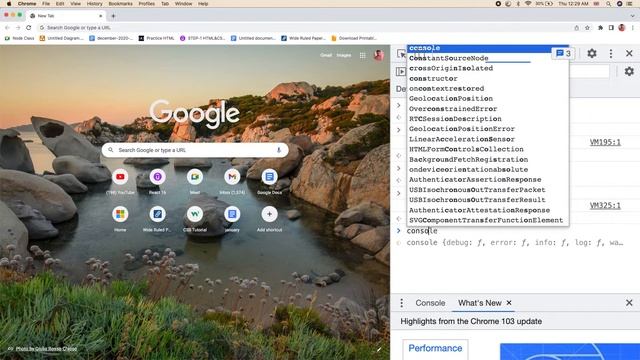Bookmark this tab with the star icon

tap(587, 28)
